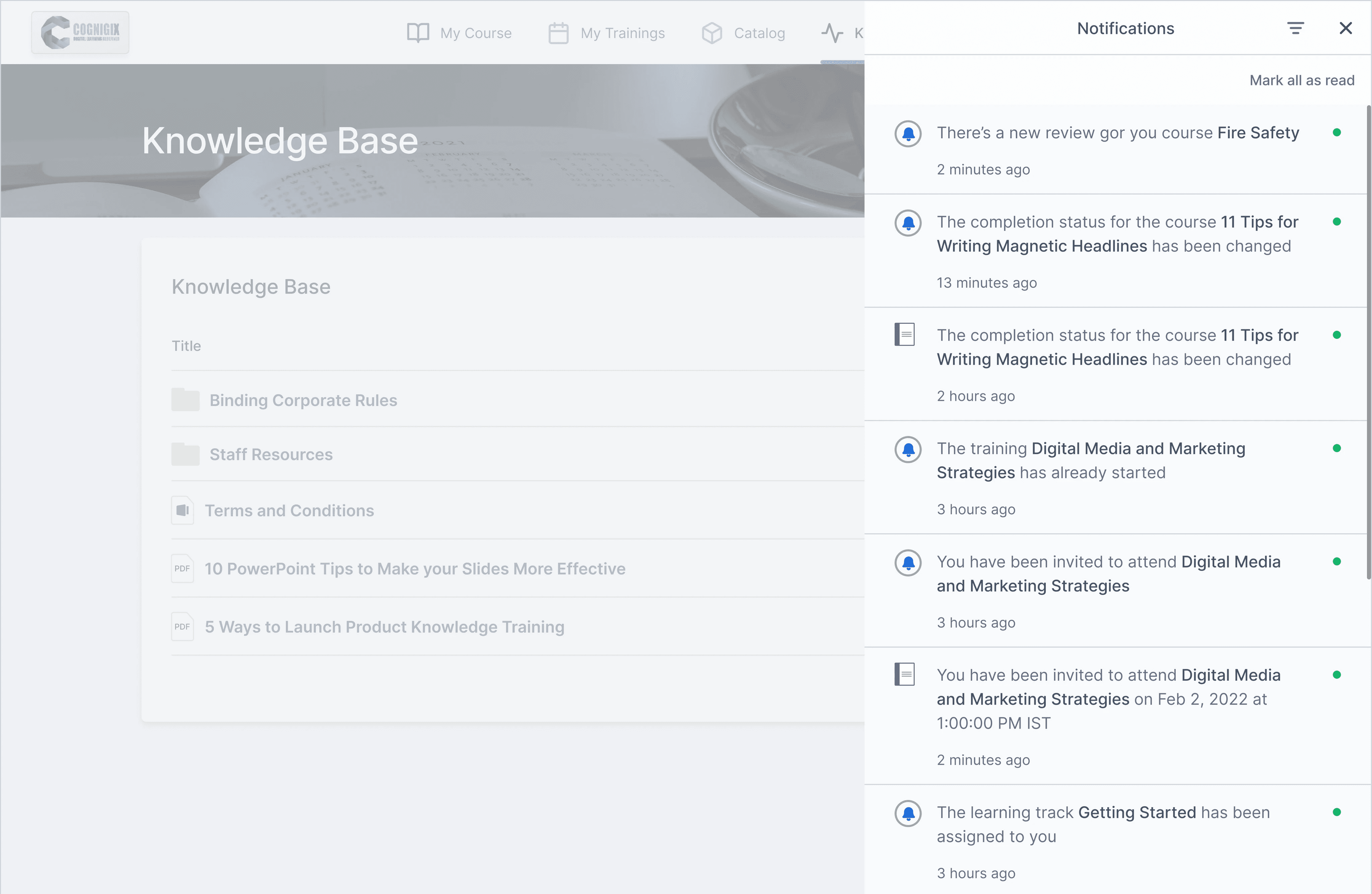Click Mark all as read

coord(1301,80)
